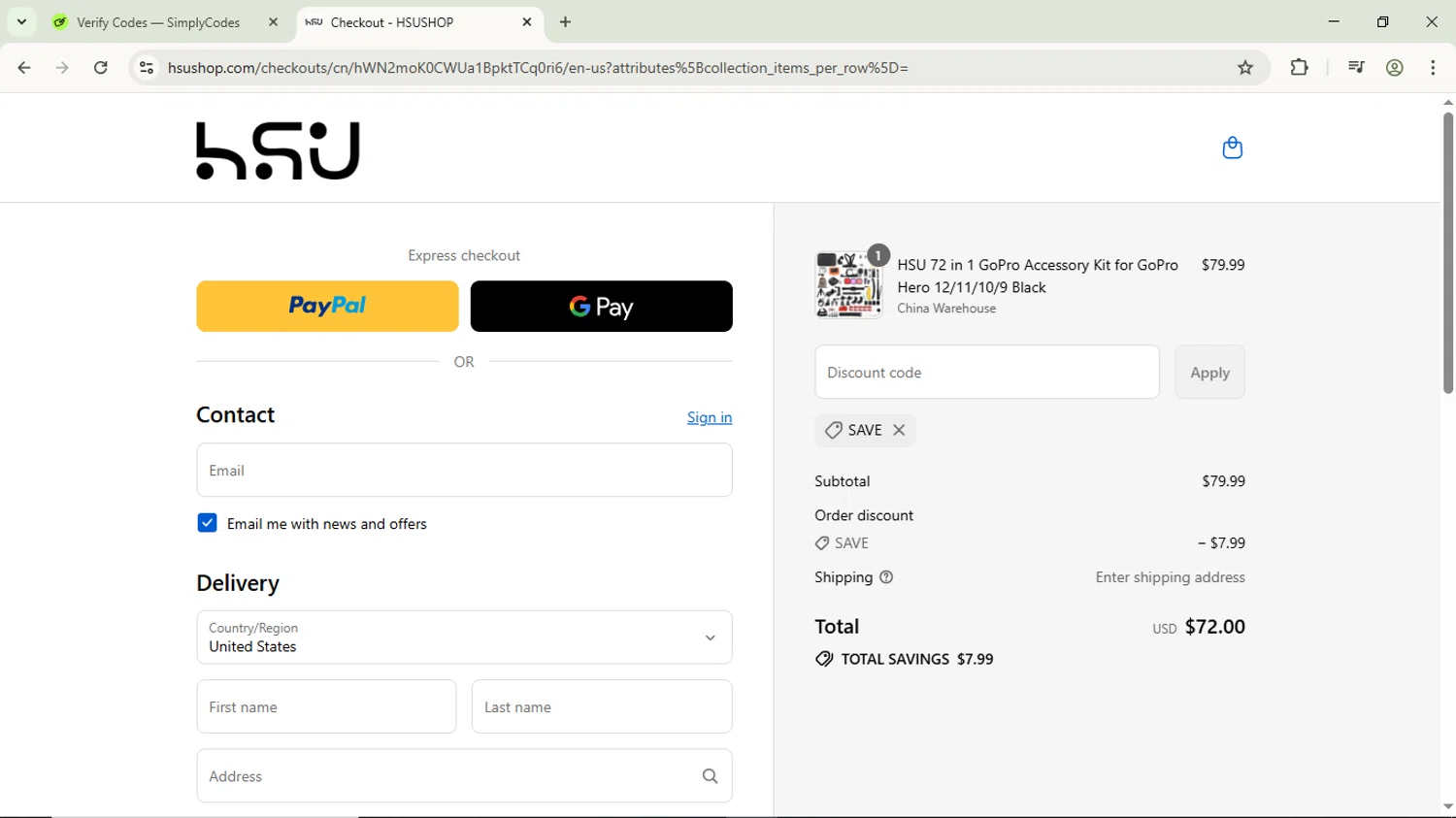Reload the checkout page
This screenshot has width=1456, height=818.
[101, 68]
